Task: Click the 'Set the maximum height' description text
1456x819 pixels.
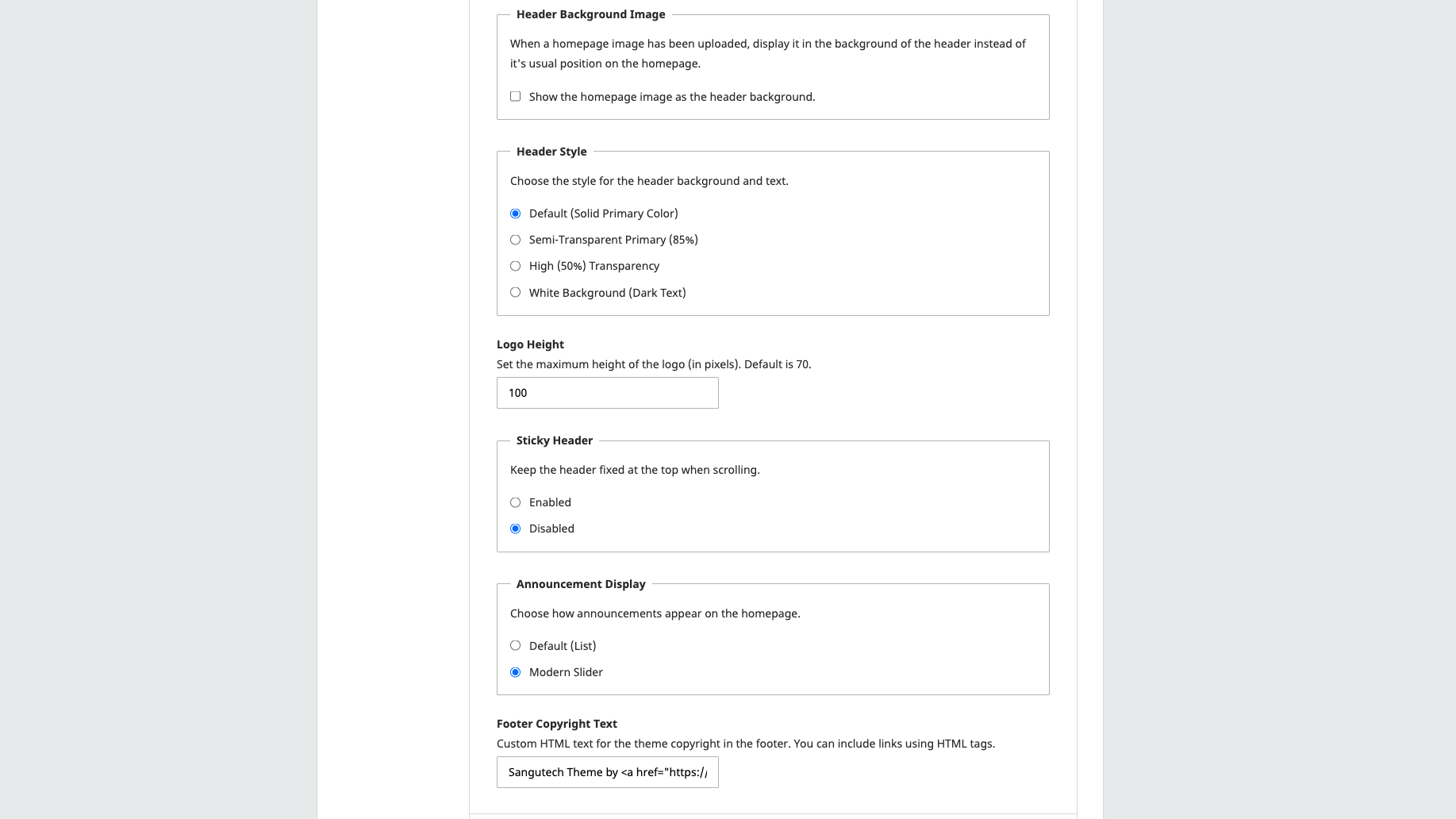Action: coord(653,364)
